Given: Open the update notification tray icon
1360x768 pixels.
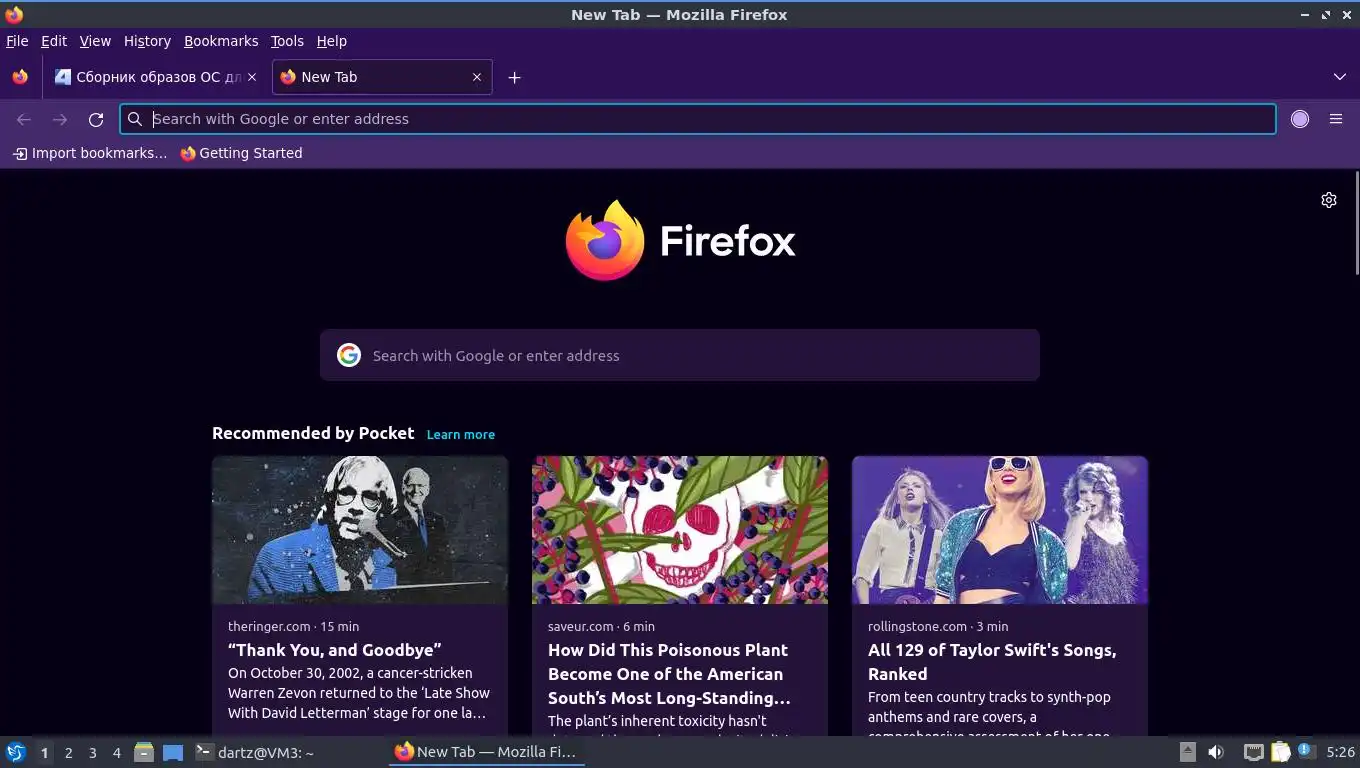Looking at the screenshot, I should click(1305, 750).
